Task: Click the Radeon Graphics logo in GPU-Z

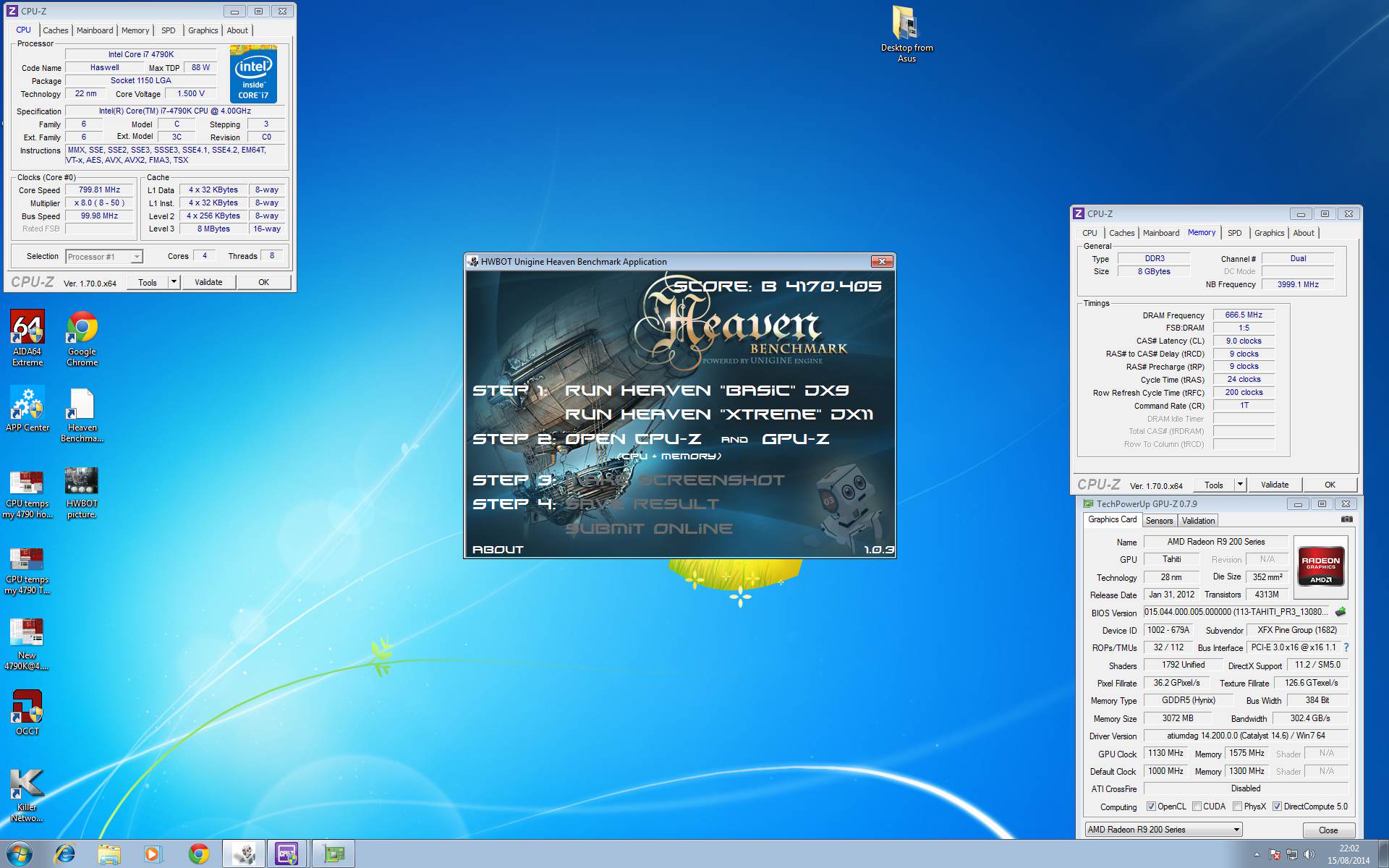Action: 1320,566
